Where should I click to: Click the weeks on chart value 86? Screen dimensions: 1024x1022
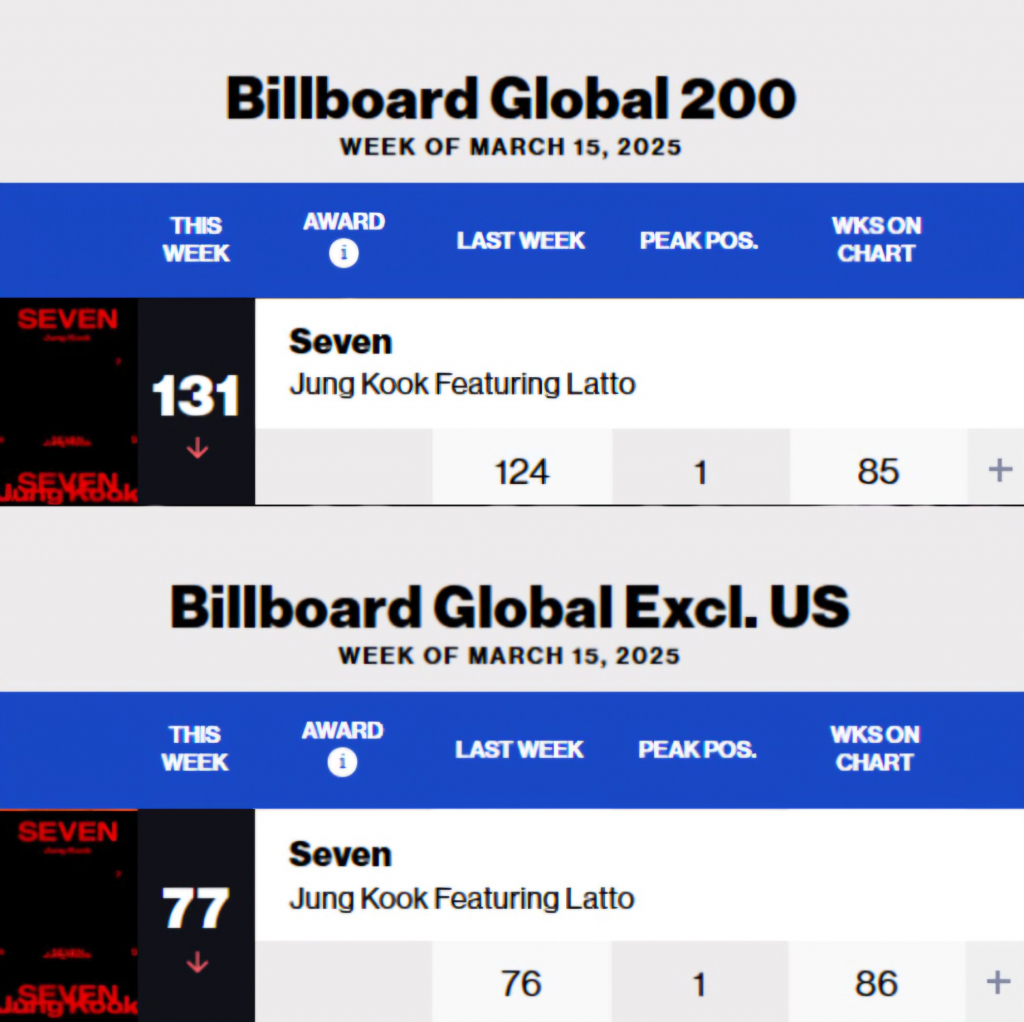876,984
